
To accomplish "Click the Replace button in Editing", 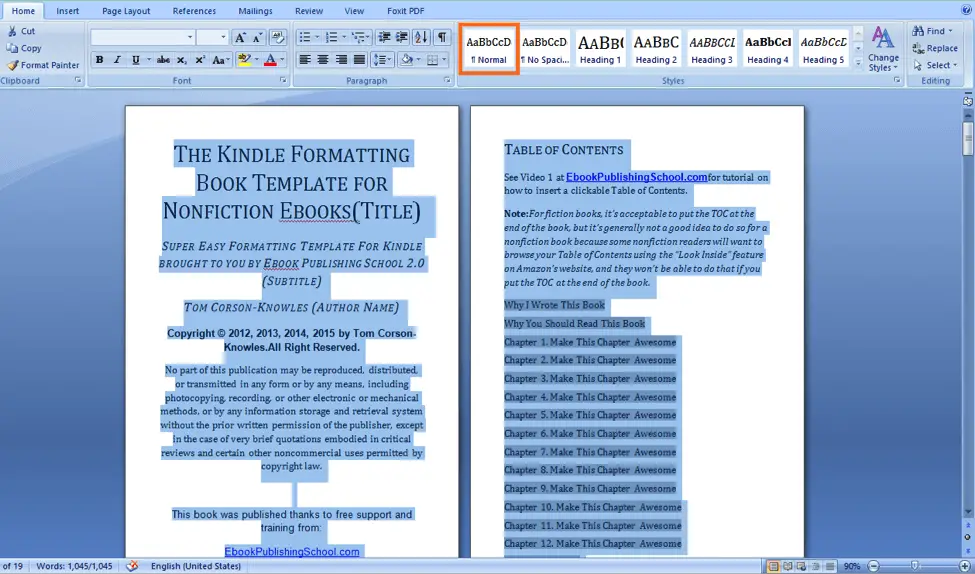I will coord(935,48).
